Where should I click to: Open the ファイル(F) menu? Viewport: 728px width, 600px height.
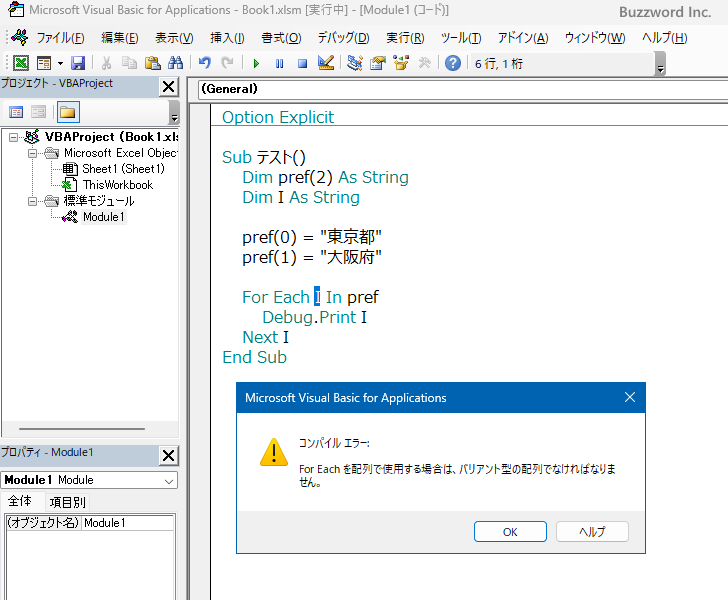(60, 38)
